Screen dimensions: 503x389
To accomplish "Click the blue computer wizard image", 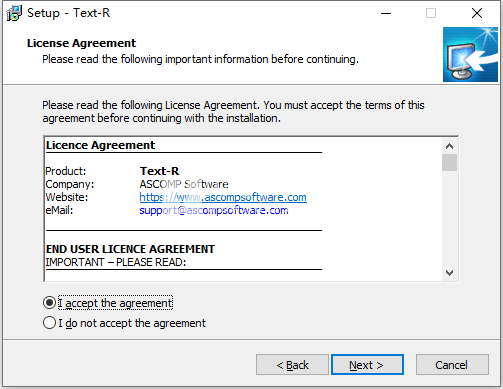I will pos(470,54).
